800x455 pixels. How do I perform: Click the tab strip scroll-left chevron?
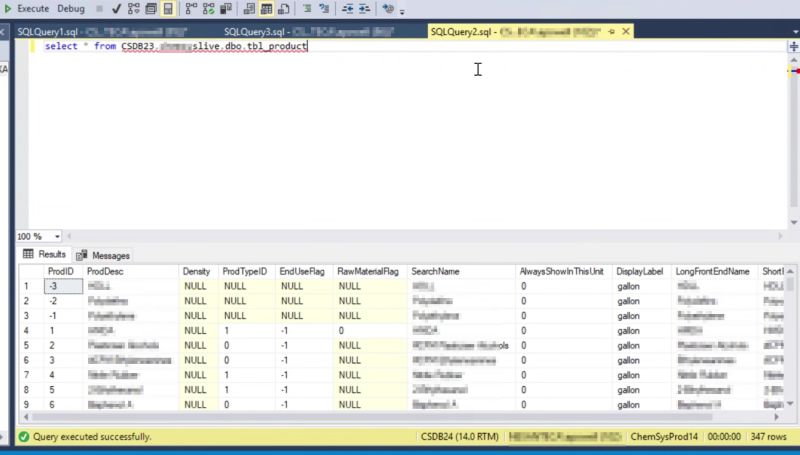point(3,32)
